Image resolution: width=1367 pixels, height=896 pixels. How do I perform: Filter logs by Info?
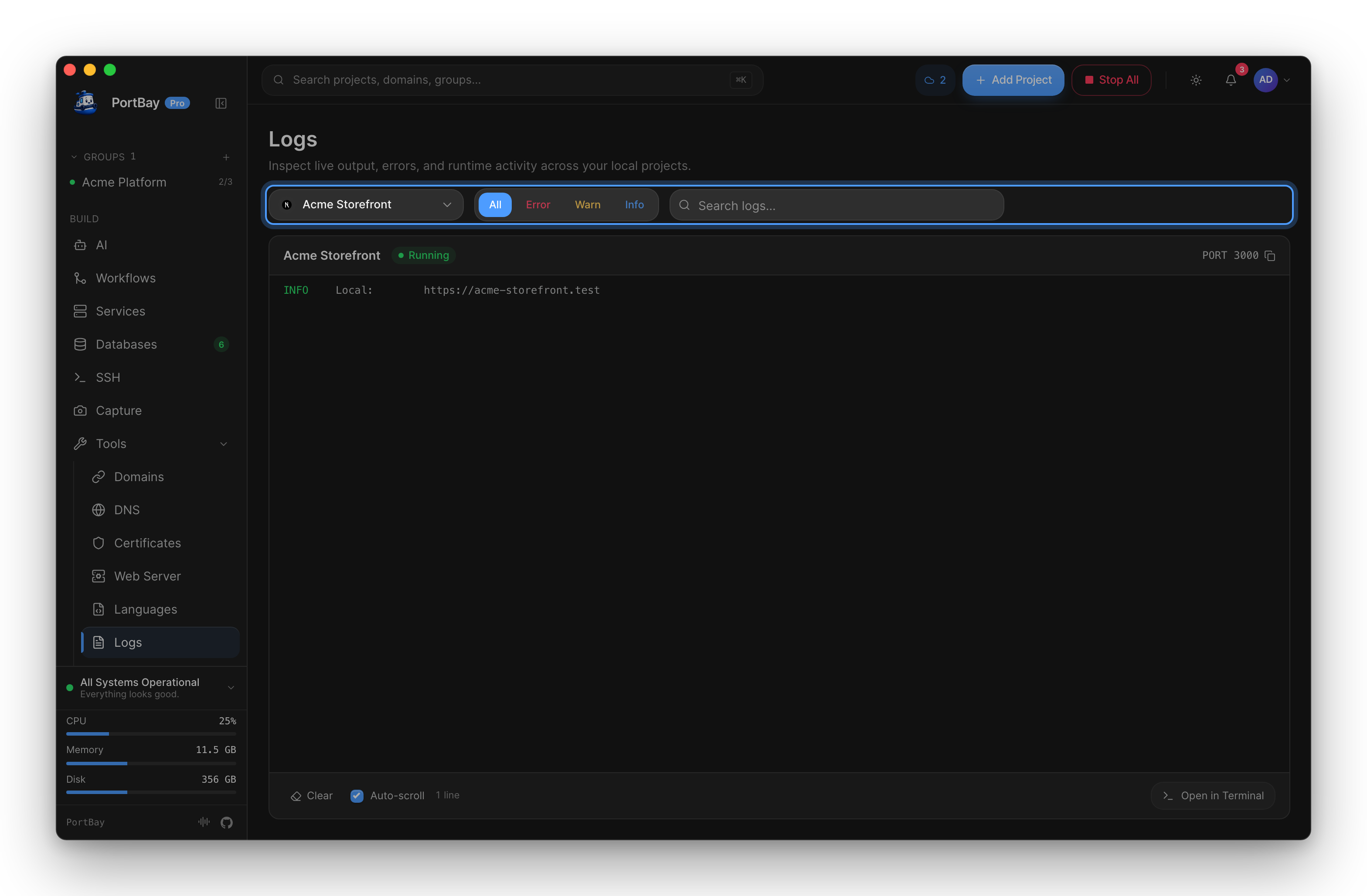point(634,204)
